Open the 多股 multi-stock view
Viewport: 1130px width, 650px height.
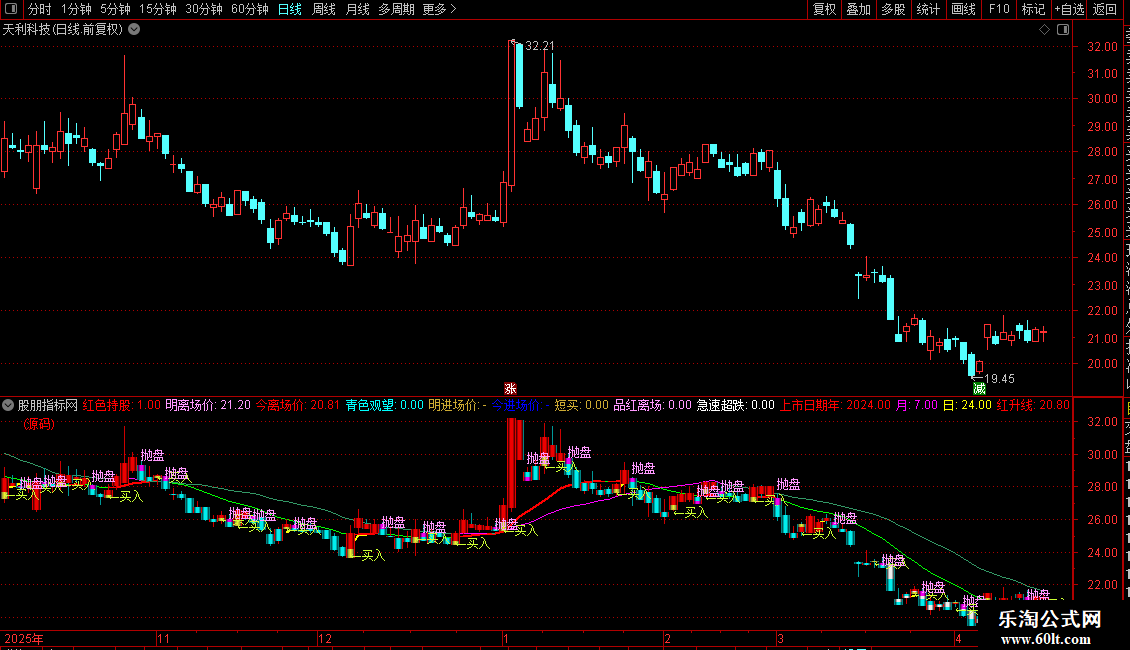click(893, 9)
